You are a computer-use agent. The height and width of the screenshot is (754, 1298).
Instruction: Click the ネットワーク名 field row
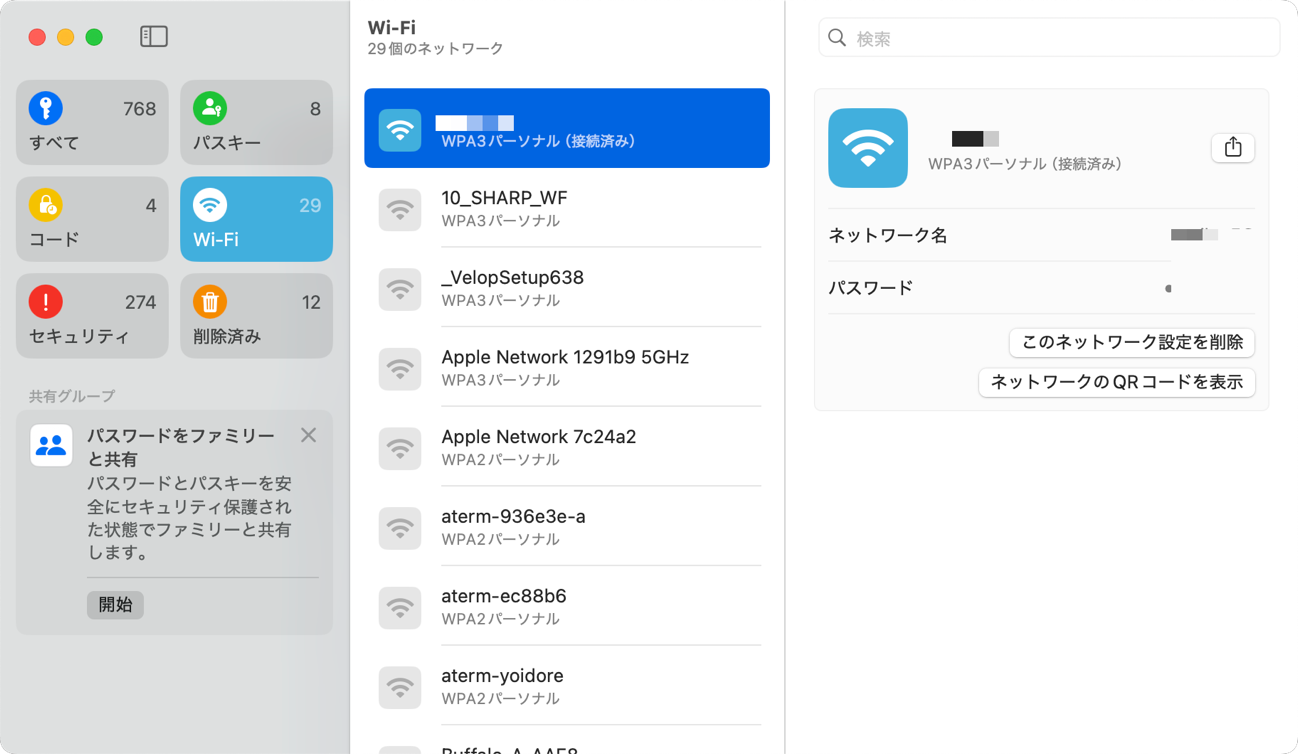1041,235
